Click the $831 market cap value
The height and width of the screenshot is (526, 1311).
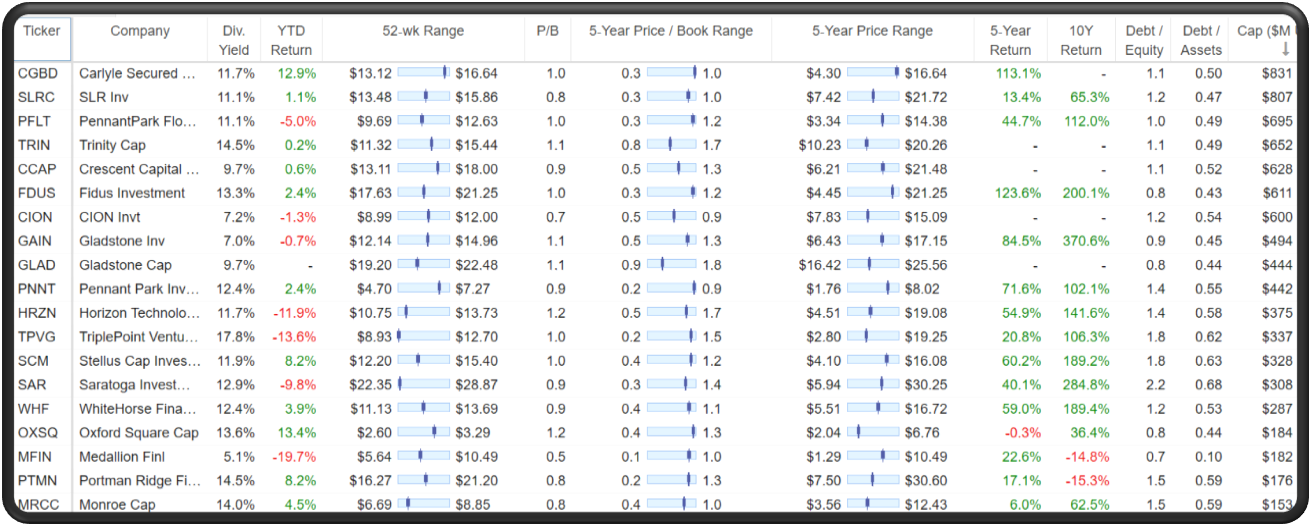[1275, 73]
